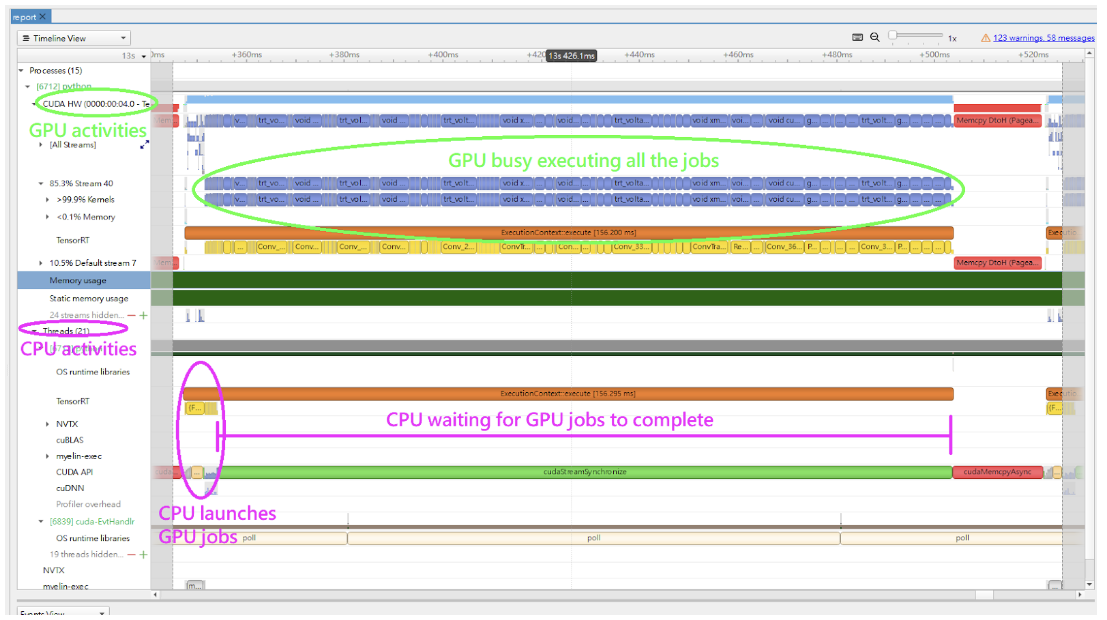Select the Memory usage row
This screenshot has width=1107, height=620.
(78, 281)
